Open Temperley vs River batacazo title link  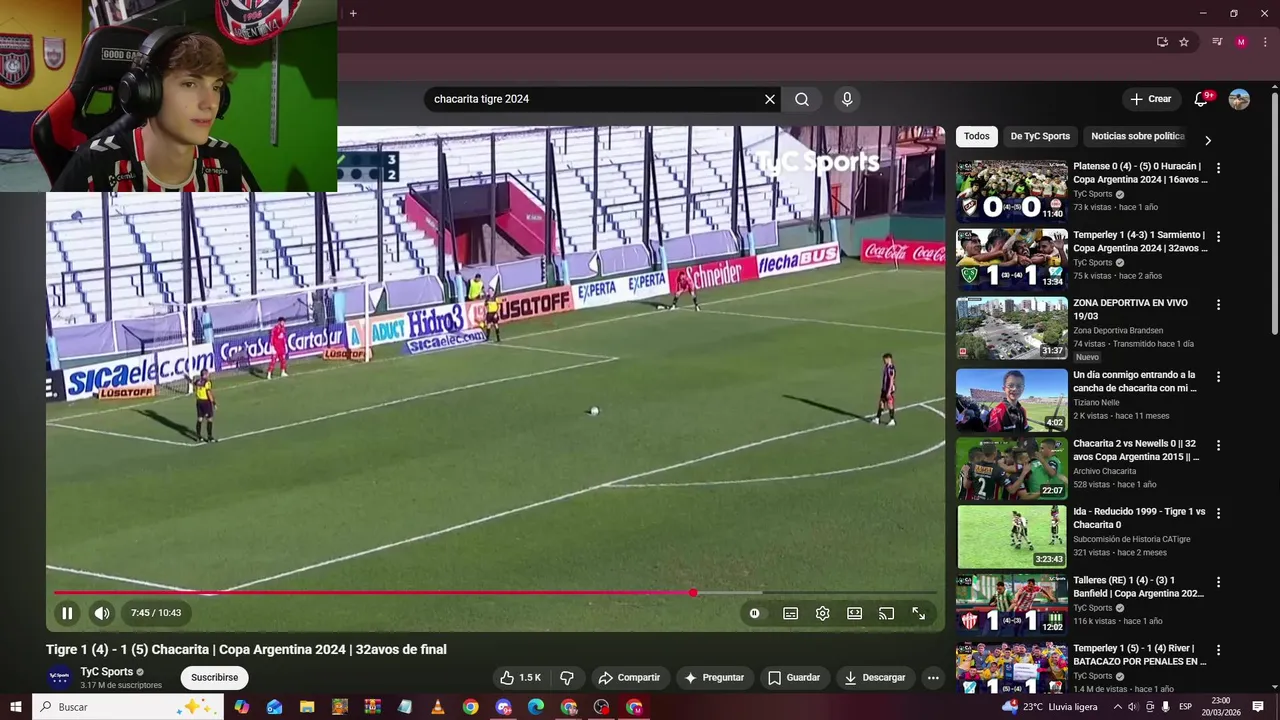tap(1140, 654)
